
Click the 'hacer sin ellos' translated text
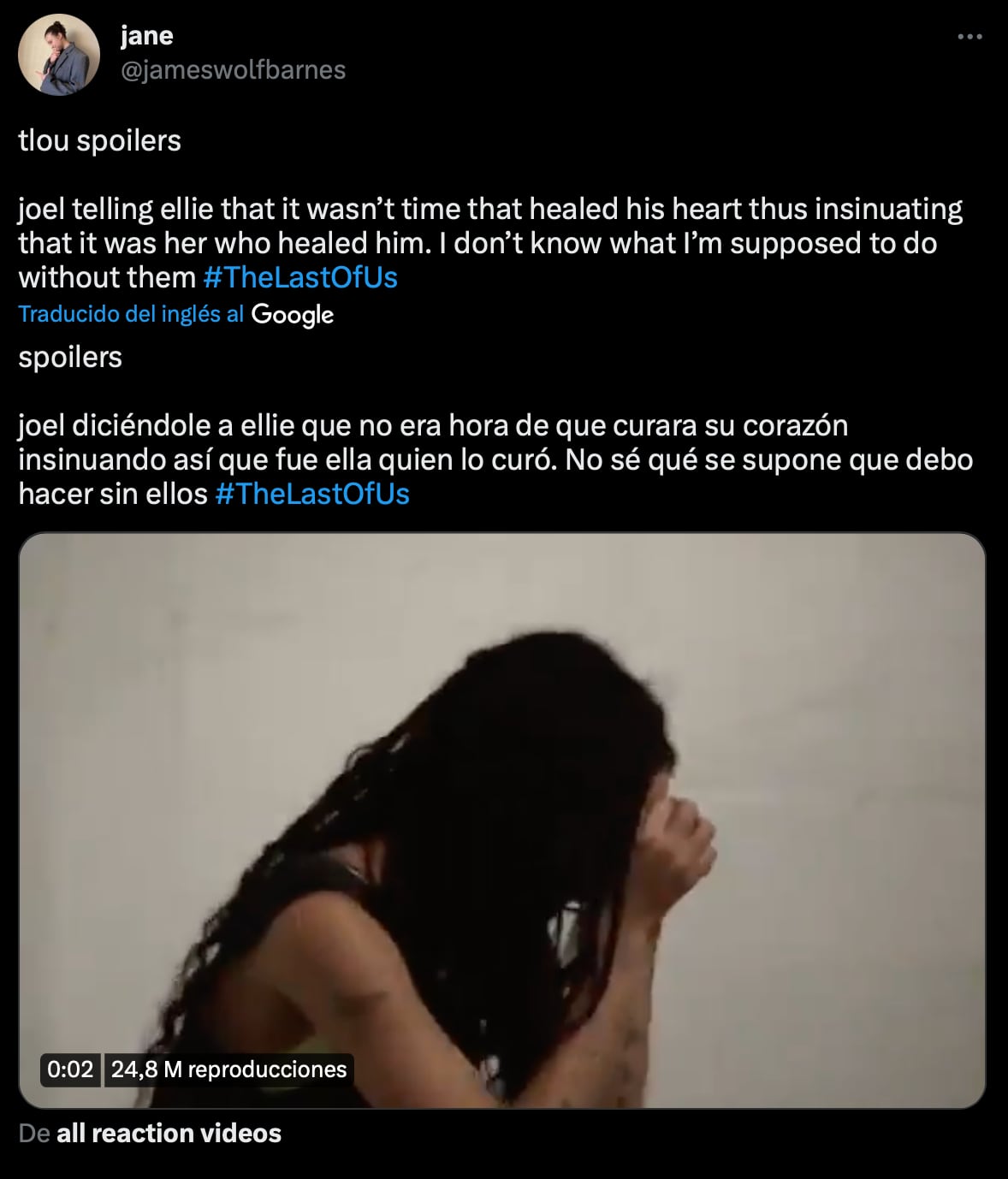click(x=113, y=494)
